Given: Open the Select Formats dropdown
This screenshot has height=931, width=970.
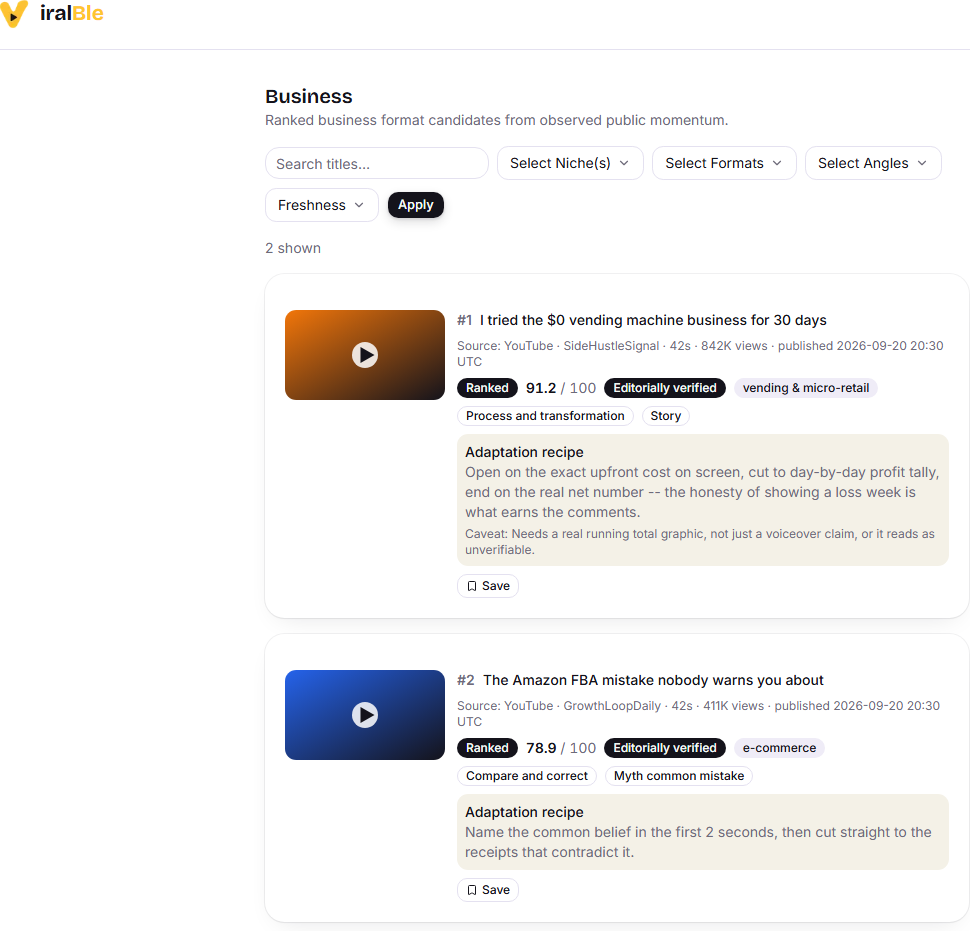Looking at the screenshot, I should pos(724,163).
